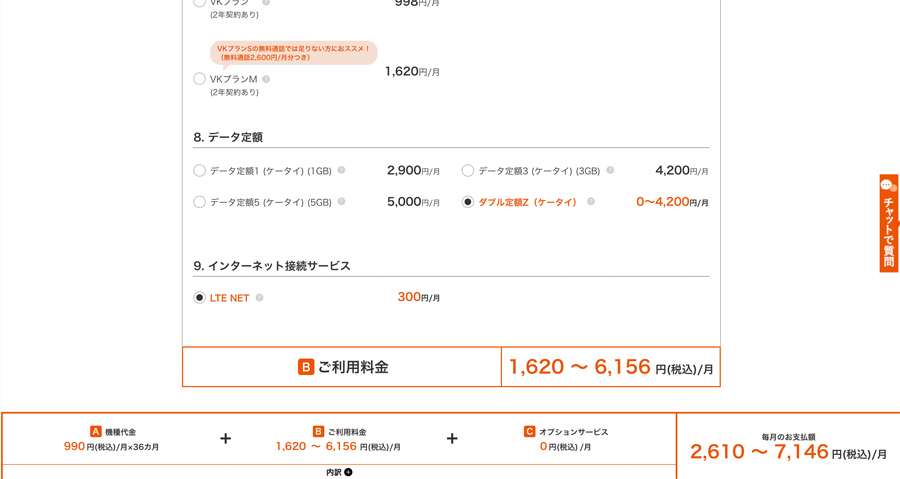Click the 1,620 〜 6,156 円(税込)/月 total
Viewport: 900px width, 479px height.
coord(611,367)
